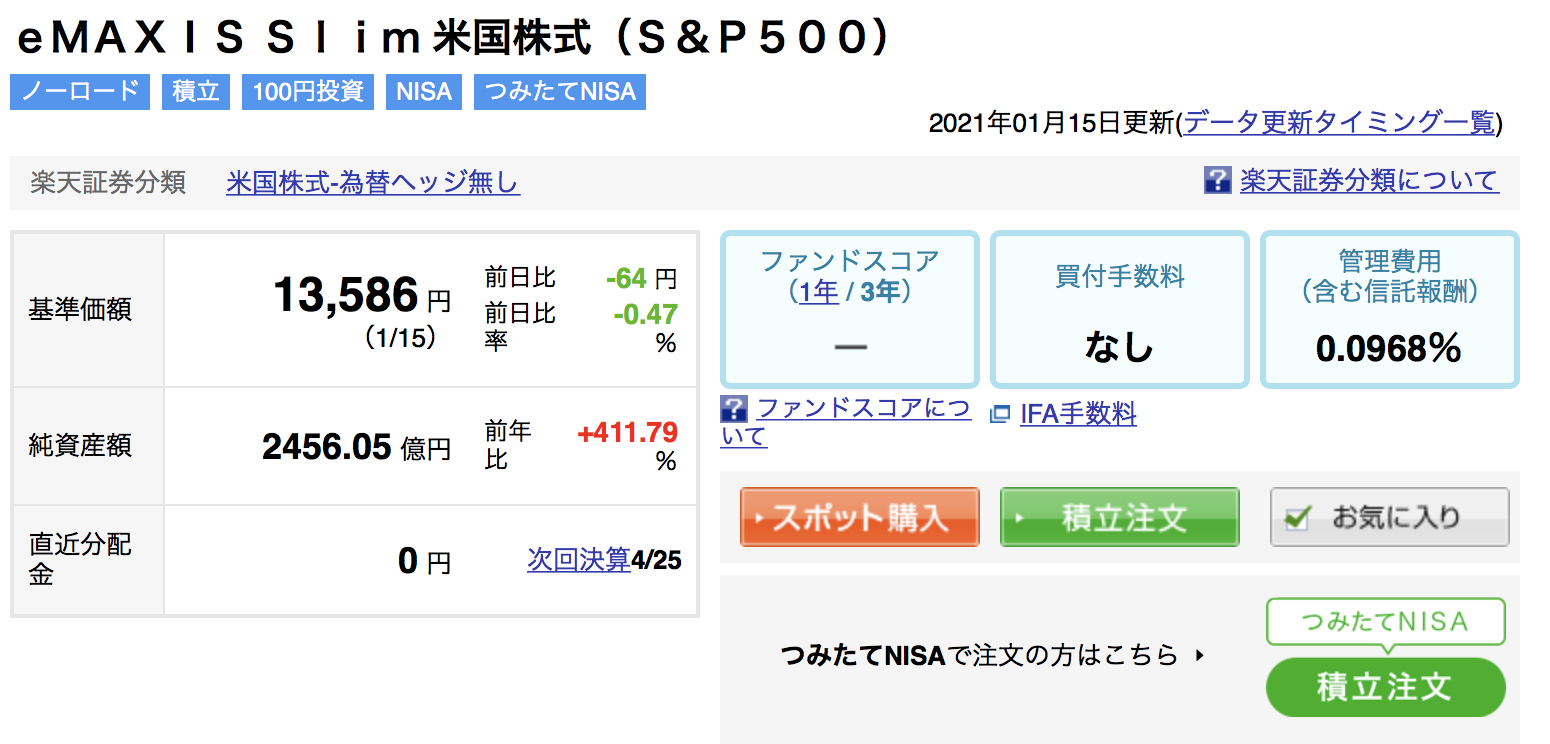
Task: Click the つみたてNISA tag in header
Action: 560,92
